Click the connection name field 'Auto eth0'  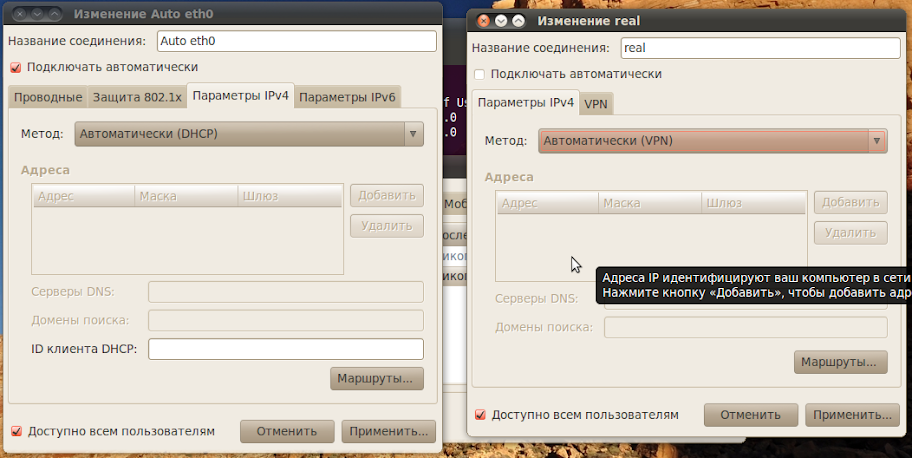point(297,41)
